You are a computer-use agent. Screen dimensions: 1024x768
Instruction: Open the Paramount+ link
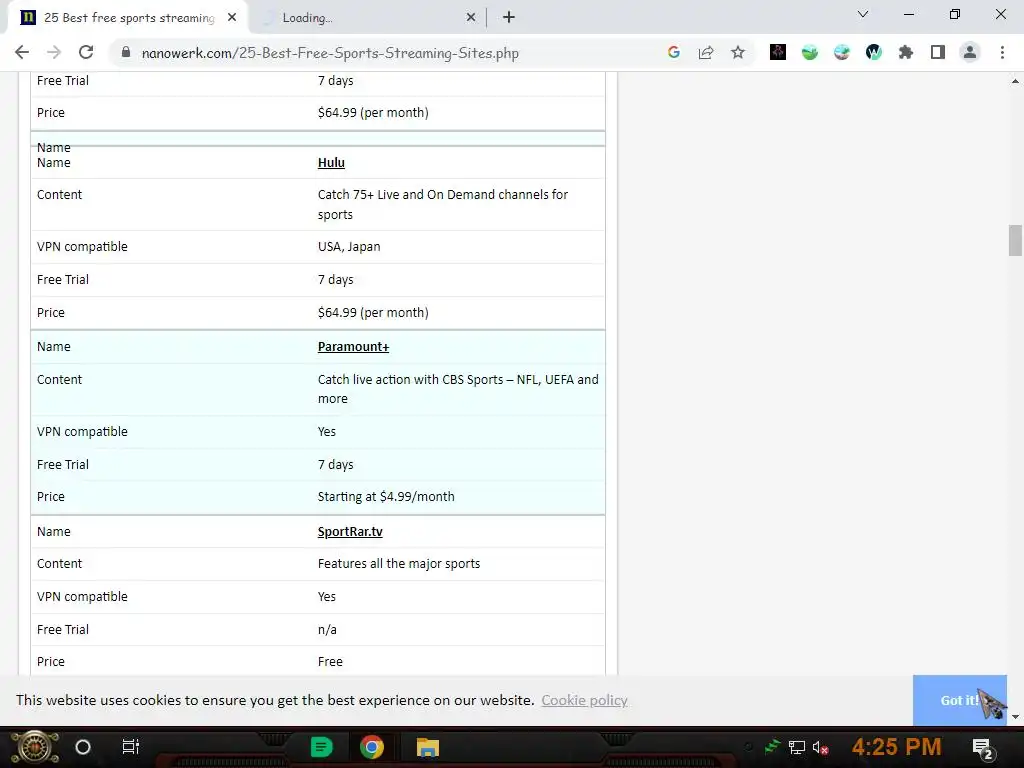coord(353,347)
